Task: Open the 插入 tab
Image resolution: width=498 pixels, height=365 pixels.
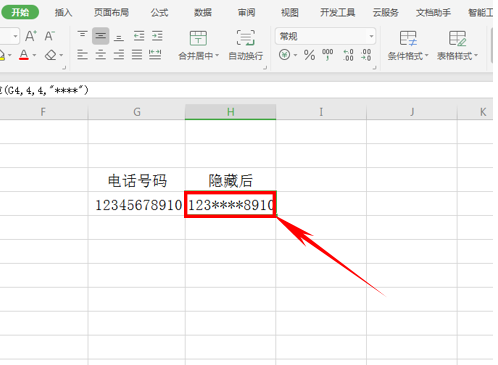Action: 63,13
